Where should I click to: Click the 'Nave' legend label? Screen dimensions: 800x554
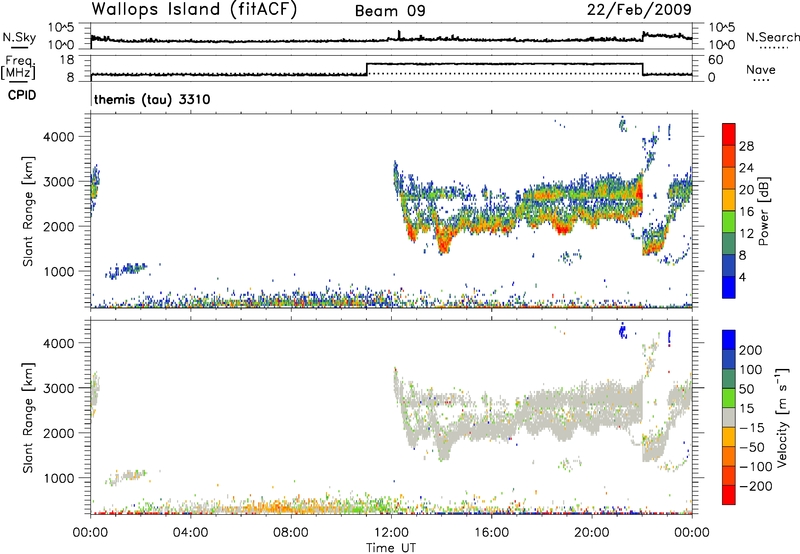point(760,69)
